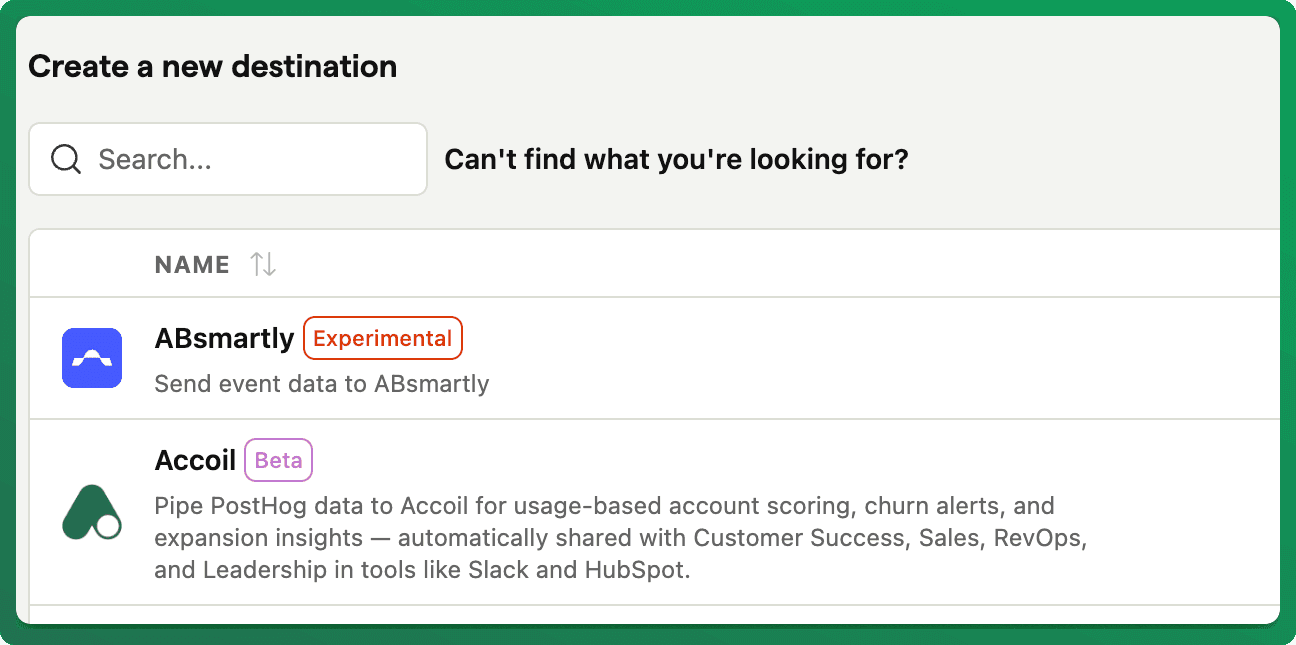This screenshot has height=645, width=1296.
Task: Sort the table by the NAME column header
Action: tap(192, 264)
